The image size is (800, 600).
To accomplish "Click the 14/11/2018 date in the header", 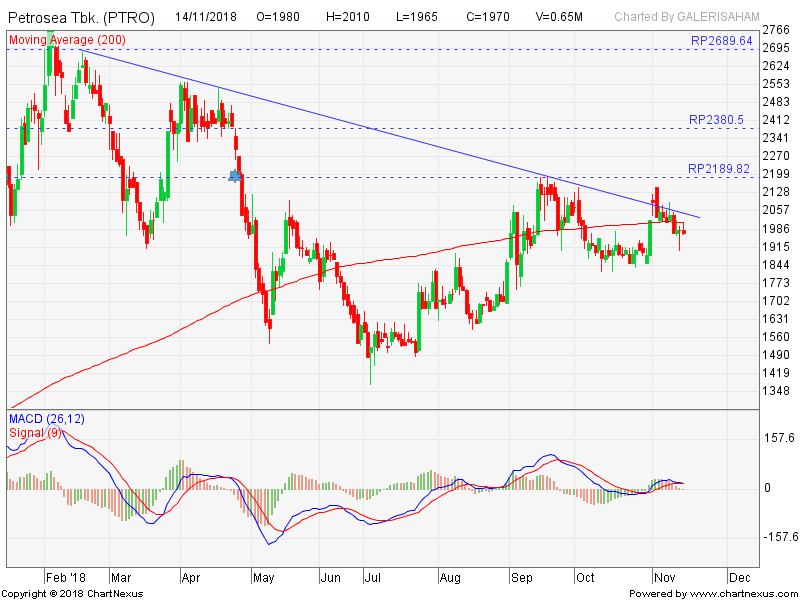I will point(208,16).
